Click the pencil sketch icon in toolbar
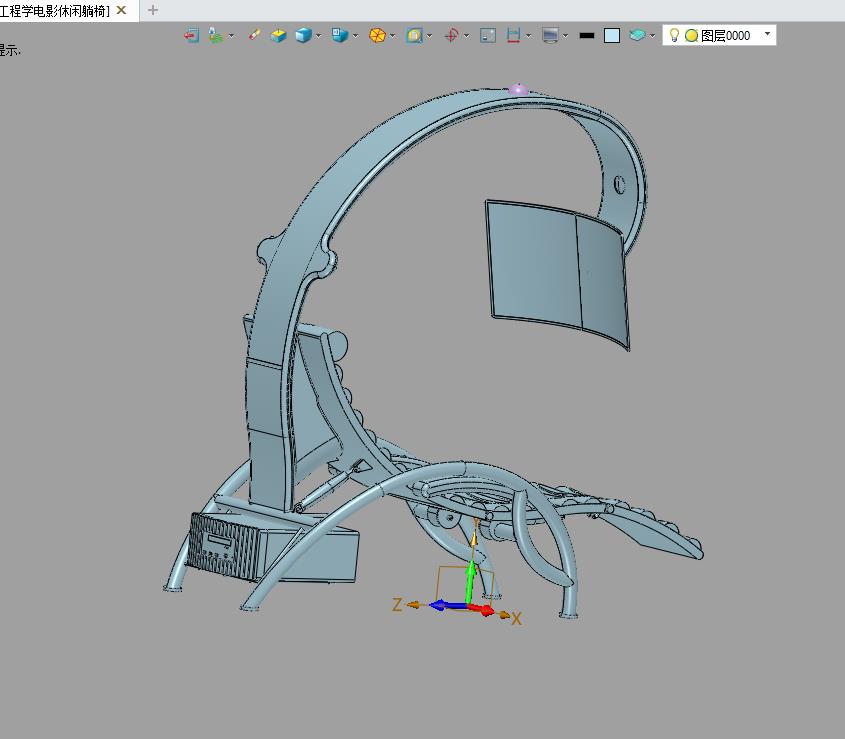845x739 pixels. point(254,35)
